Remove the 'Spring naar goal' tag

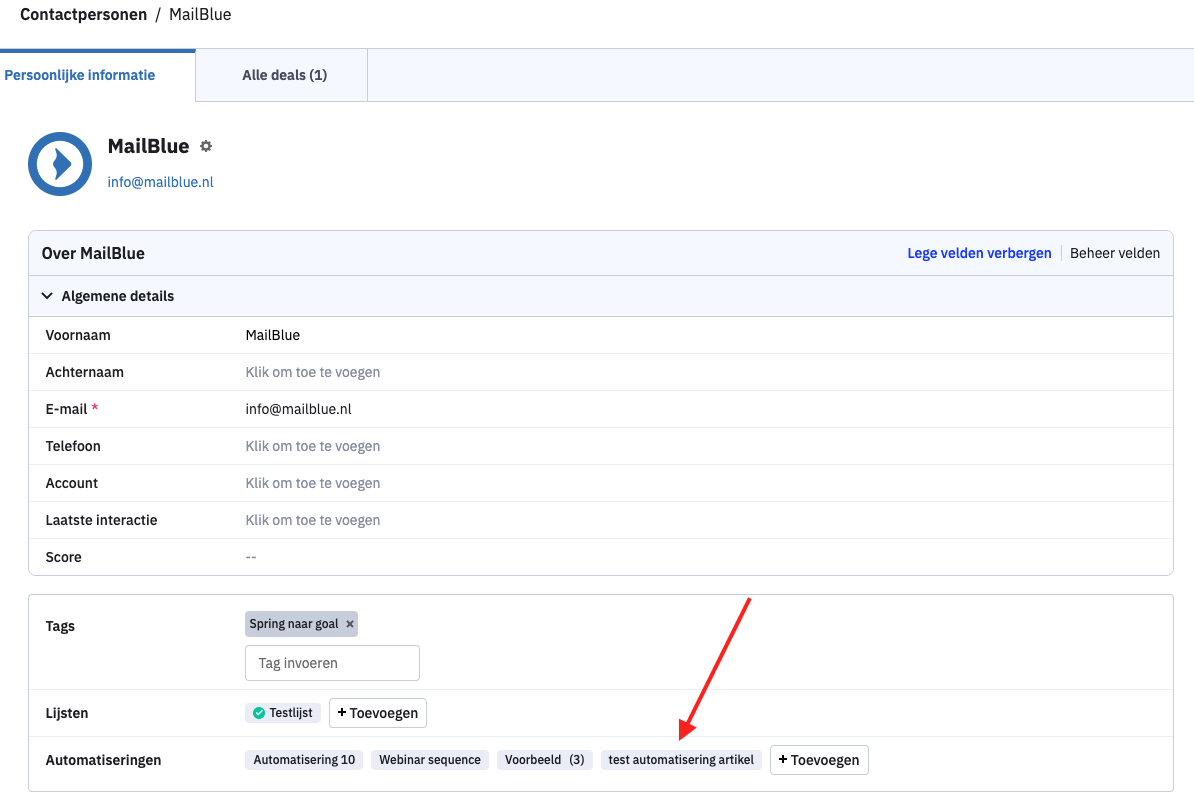coord(350,624)
